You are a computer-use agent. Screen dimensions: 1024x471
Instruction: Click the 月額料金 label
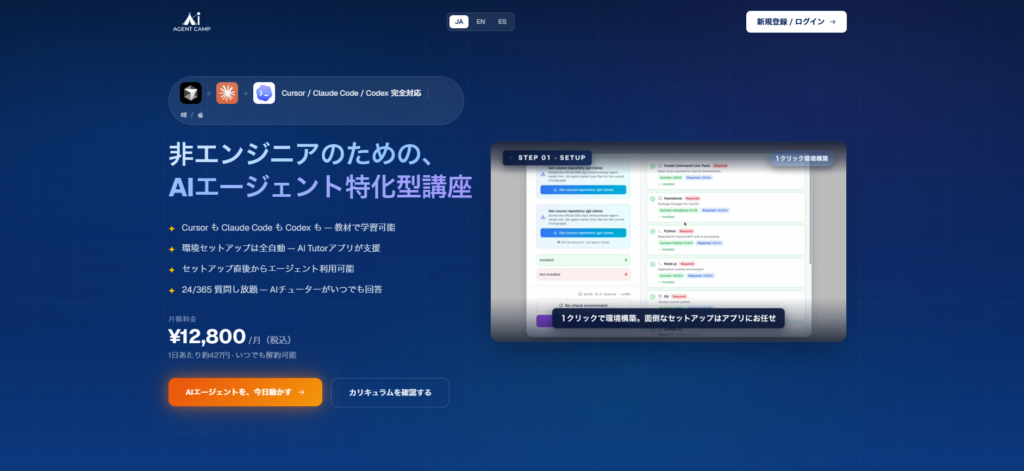[x=182, y=319]
